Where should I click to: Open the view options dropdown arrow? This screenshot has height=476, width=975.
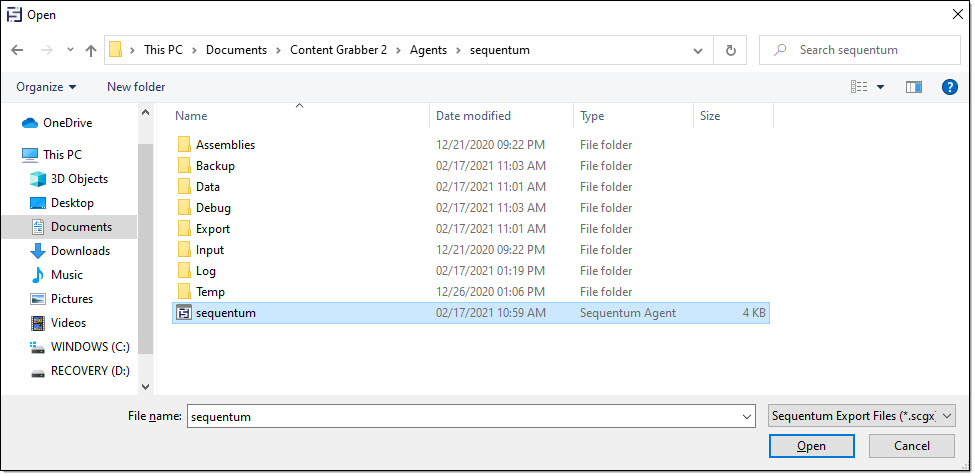(881, 87)
